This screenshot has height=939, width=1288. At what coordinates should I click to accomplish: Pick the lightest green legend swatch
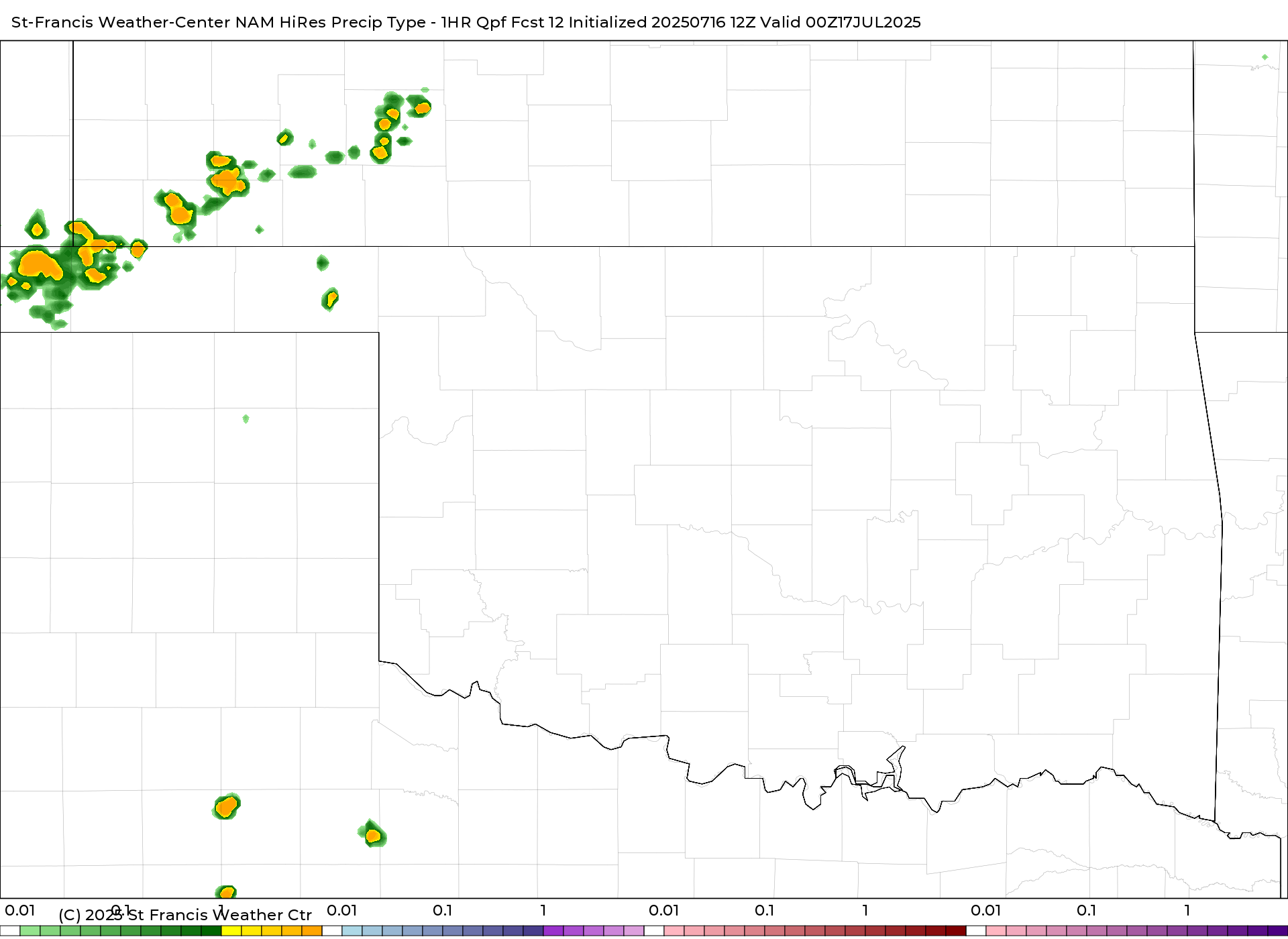point(30,931)
